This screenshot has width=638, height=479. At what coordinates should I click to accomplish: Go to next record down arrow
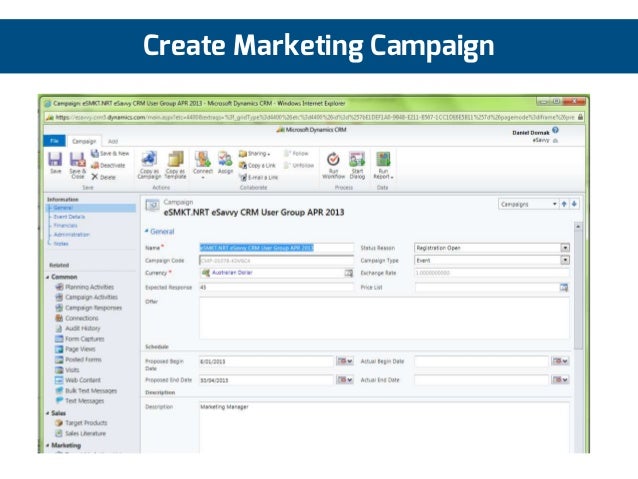coord(574,204)
